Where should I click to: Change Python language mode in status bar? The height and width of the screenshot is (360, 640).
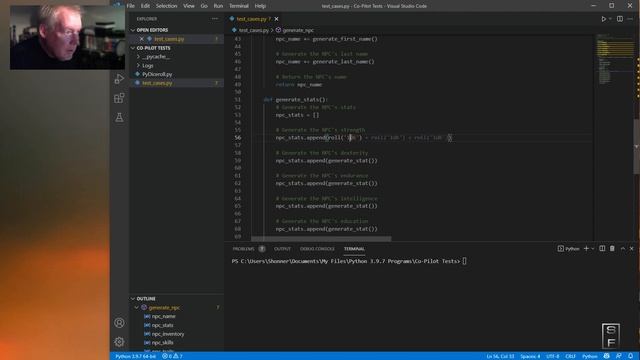[589, 356]
